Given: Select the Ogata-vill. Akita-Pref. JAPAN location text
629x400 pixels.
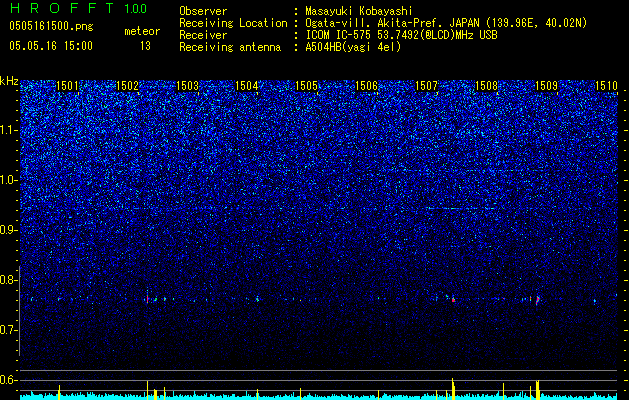Looking at the screenshot, I should pos(446,23).
